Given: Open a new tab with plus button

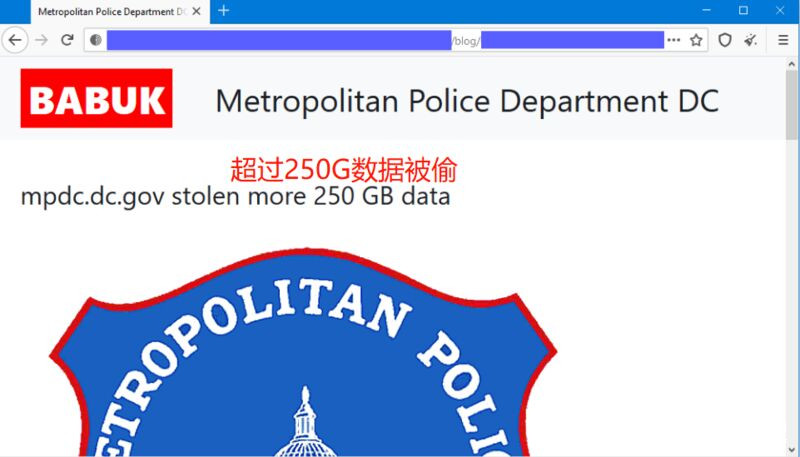Looking at the screenshot, I should [223, 11].
